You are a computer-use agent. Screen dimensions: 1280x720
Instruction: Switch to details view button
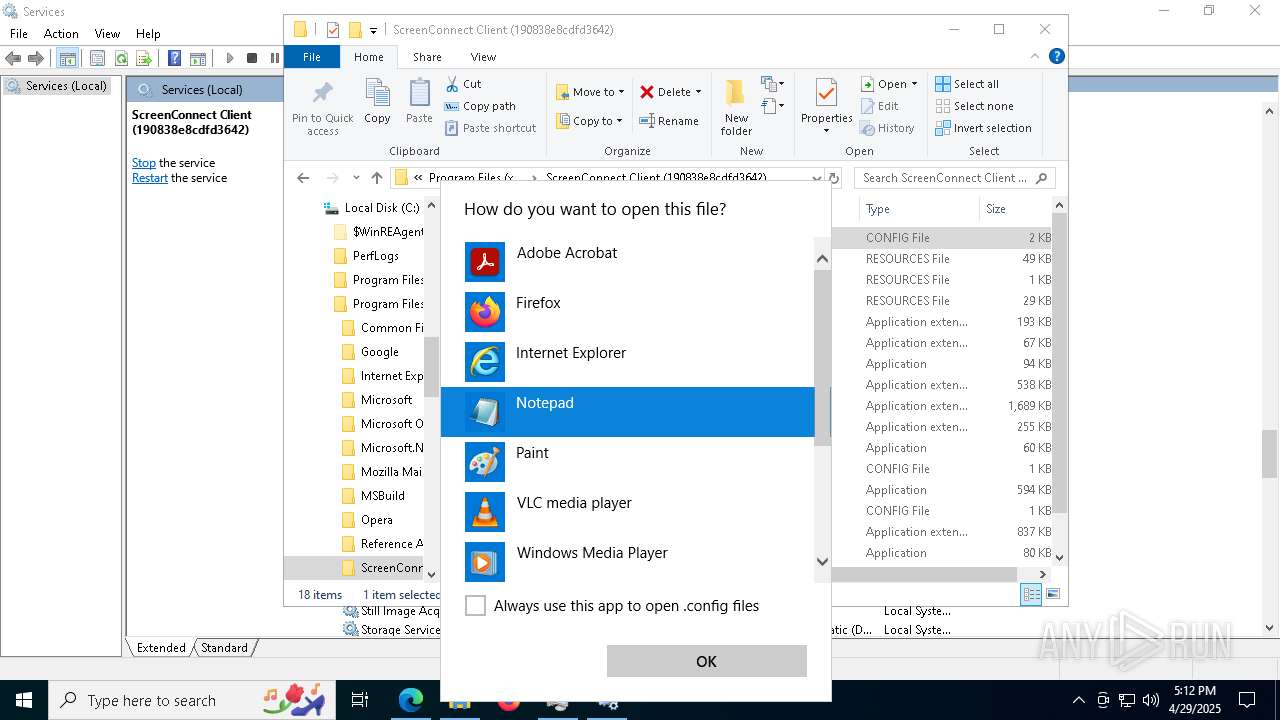click(x=1031, y=594)
